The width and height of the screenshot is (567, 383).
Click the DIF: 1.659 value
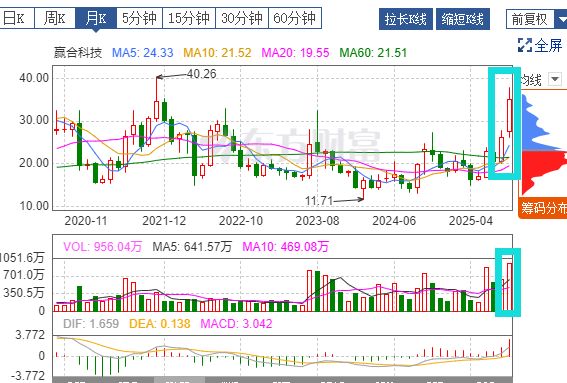point(91,323)
